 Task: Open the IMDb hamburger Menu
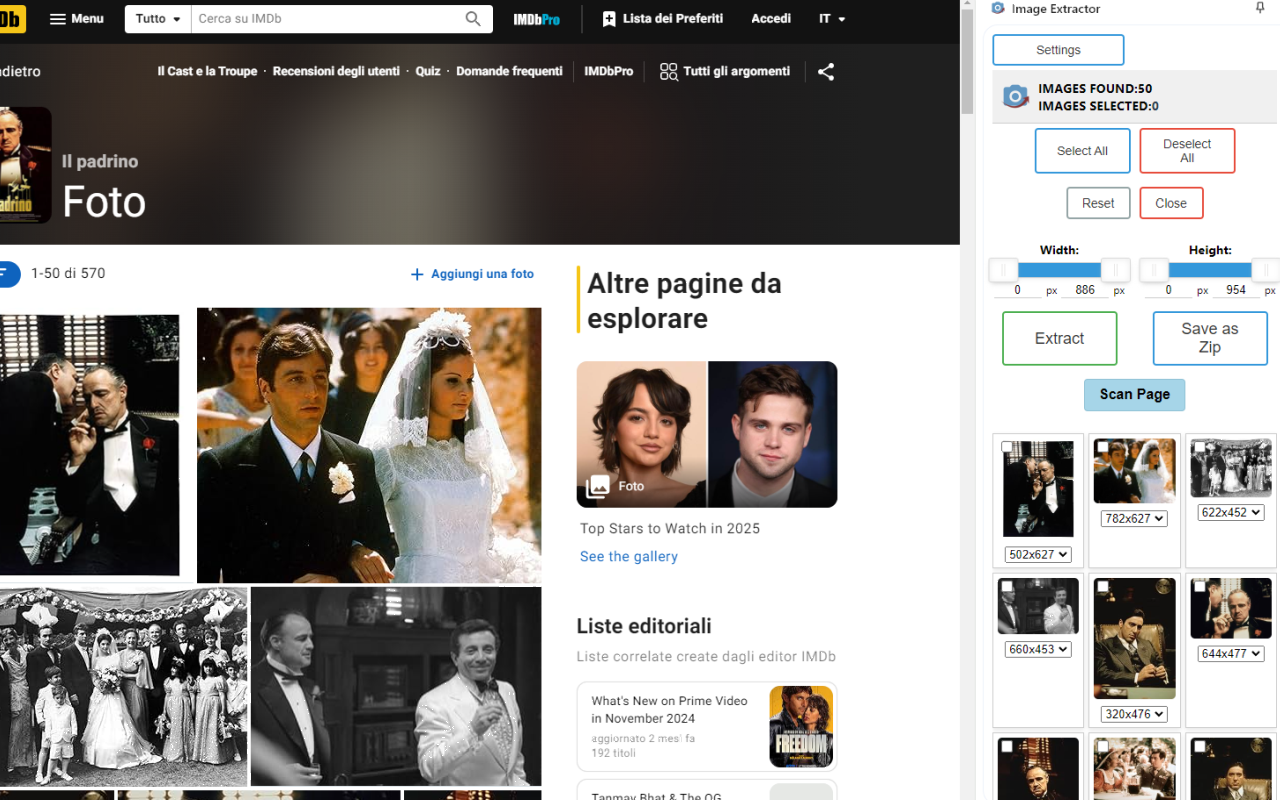pyautogui.click(x=77, y=19)
